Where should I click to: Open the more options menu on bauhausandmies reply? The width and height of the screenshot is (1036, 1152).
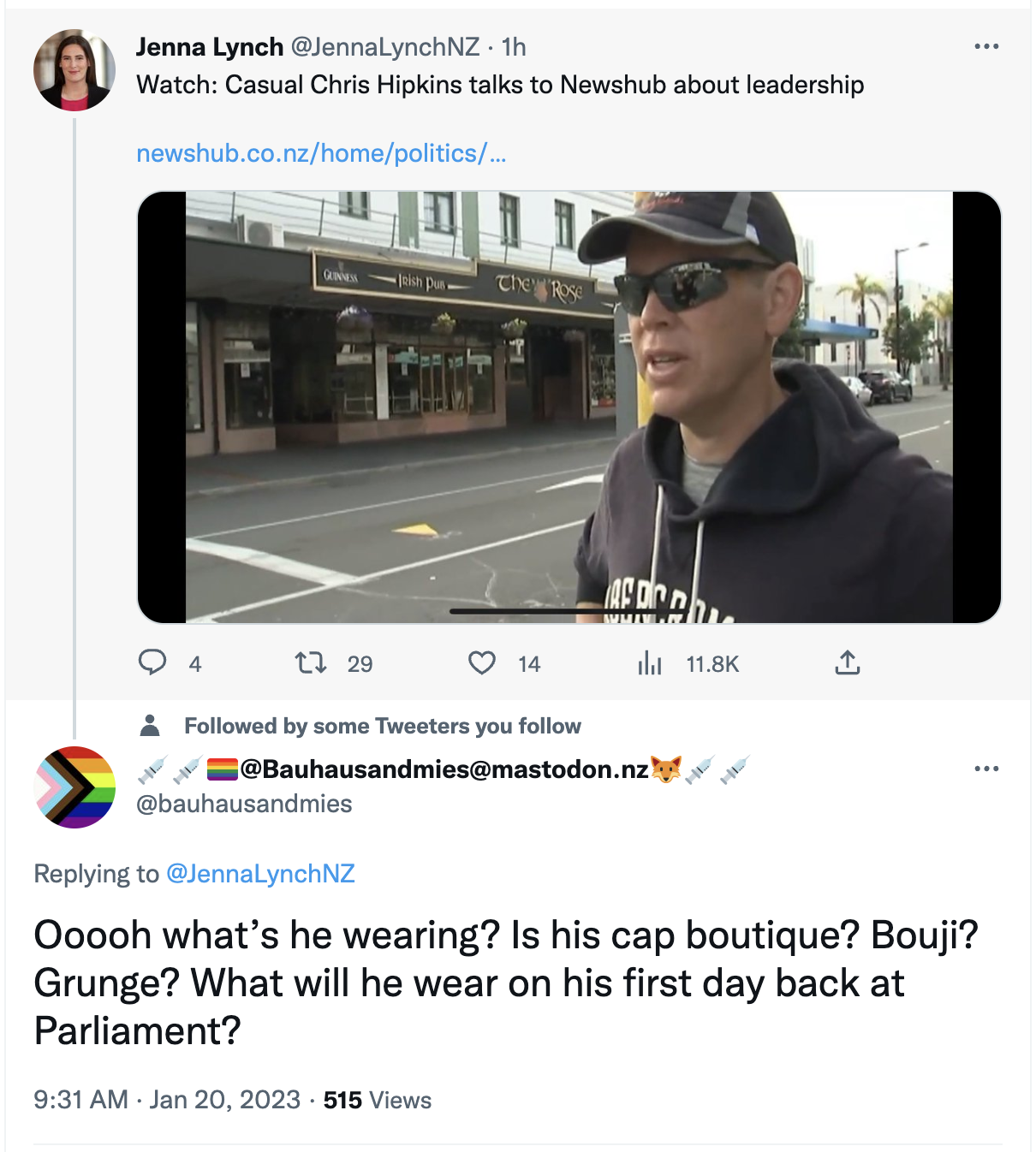[986, 769]
